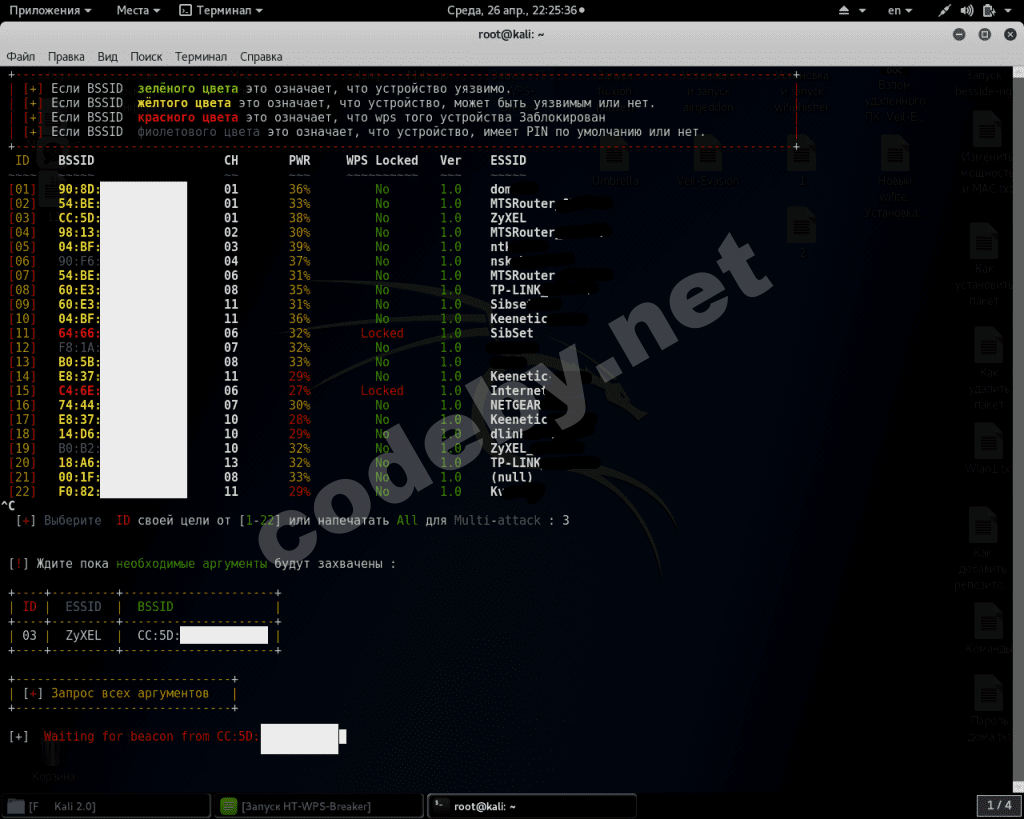Open the Вид menu
This screenshot has height=819, width=1024.
pos(108,57)
